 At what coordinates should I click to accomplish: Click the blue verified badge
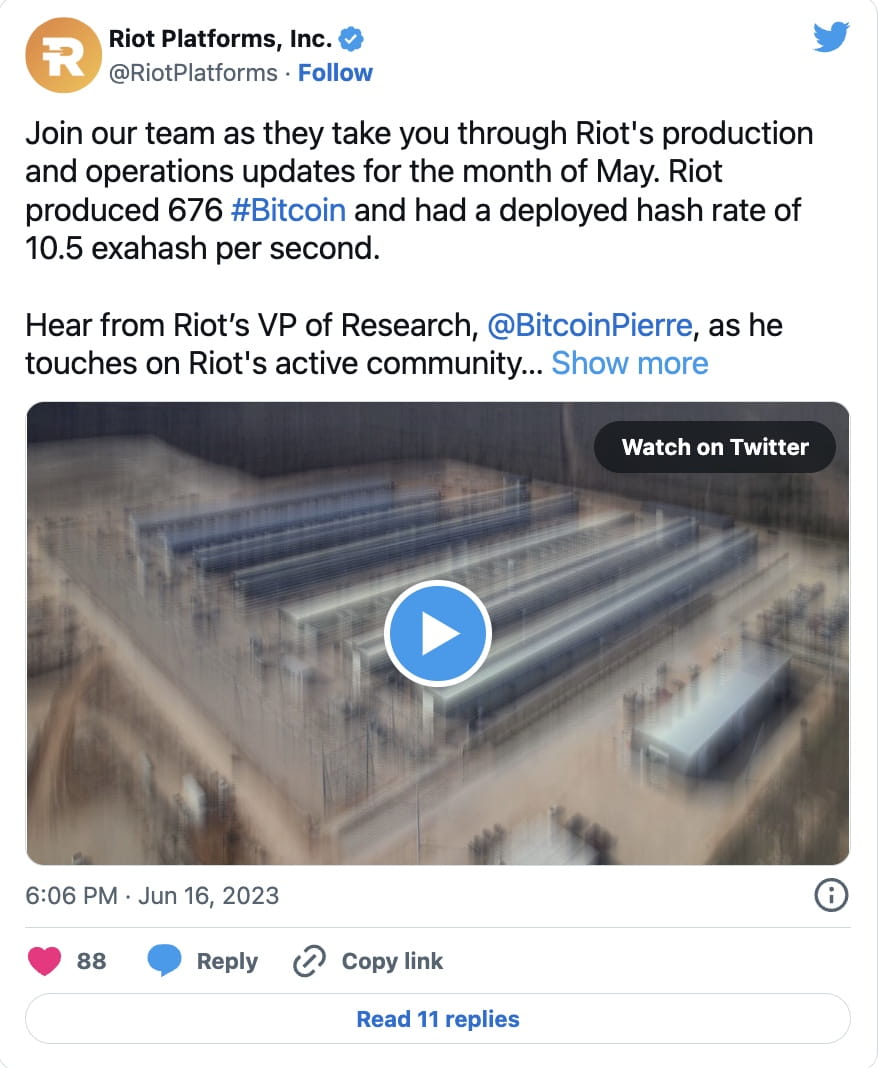click(x=350, y=38)
